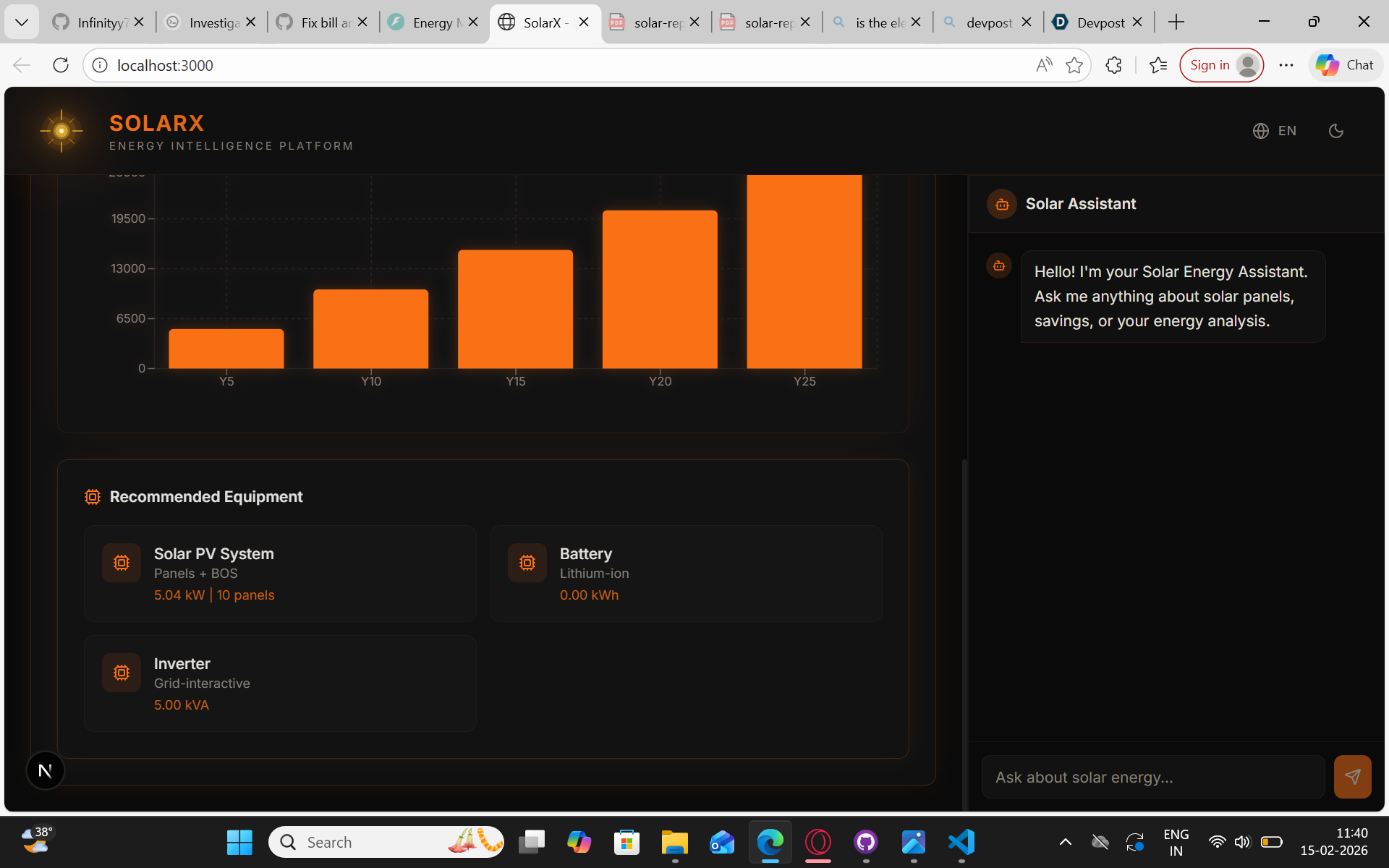Image resolution: width=1389 pixels, height=868 pixels.
Task: Focus the Ask about solar energy input
Action: [1152, 777]
